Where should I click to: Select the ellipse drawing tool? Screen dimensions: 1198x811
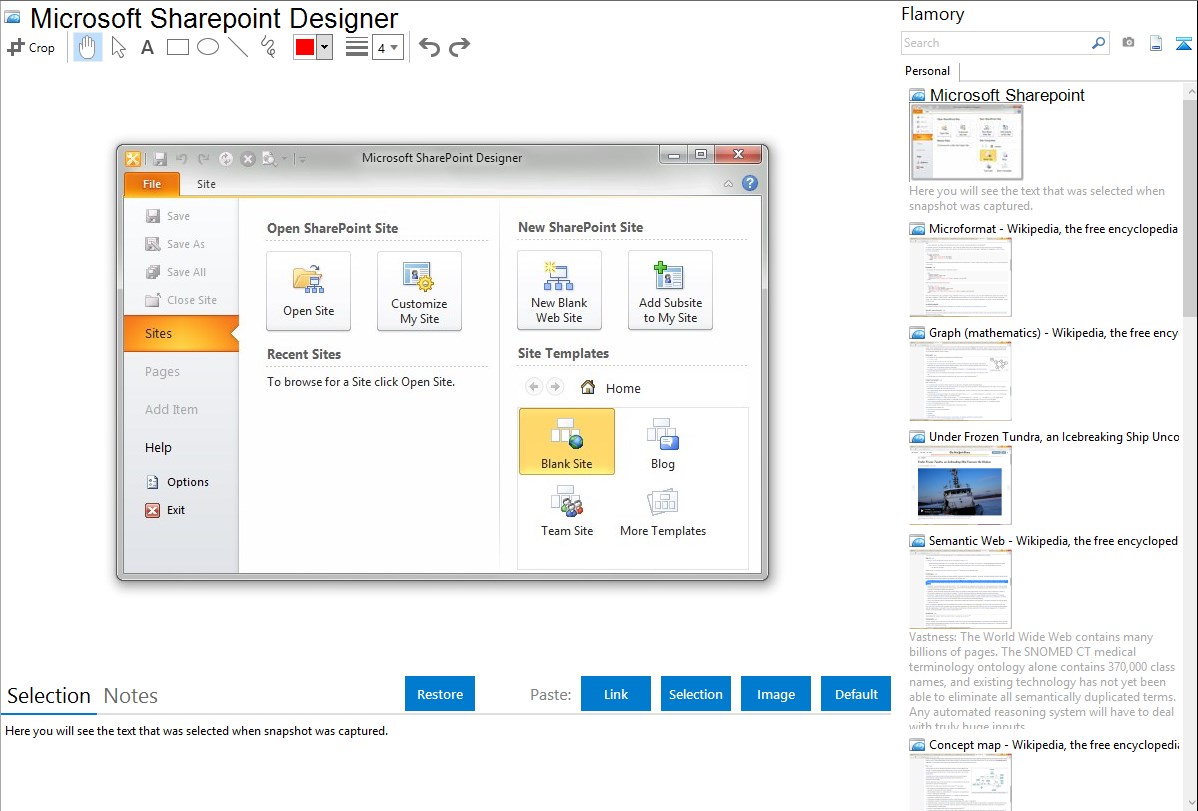(x=208, y=47)
